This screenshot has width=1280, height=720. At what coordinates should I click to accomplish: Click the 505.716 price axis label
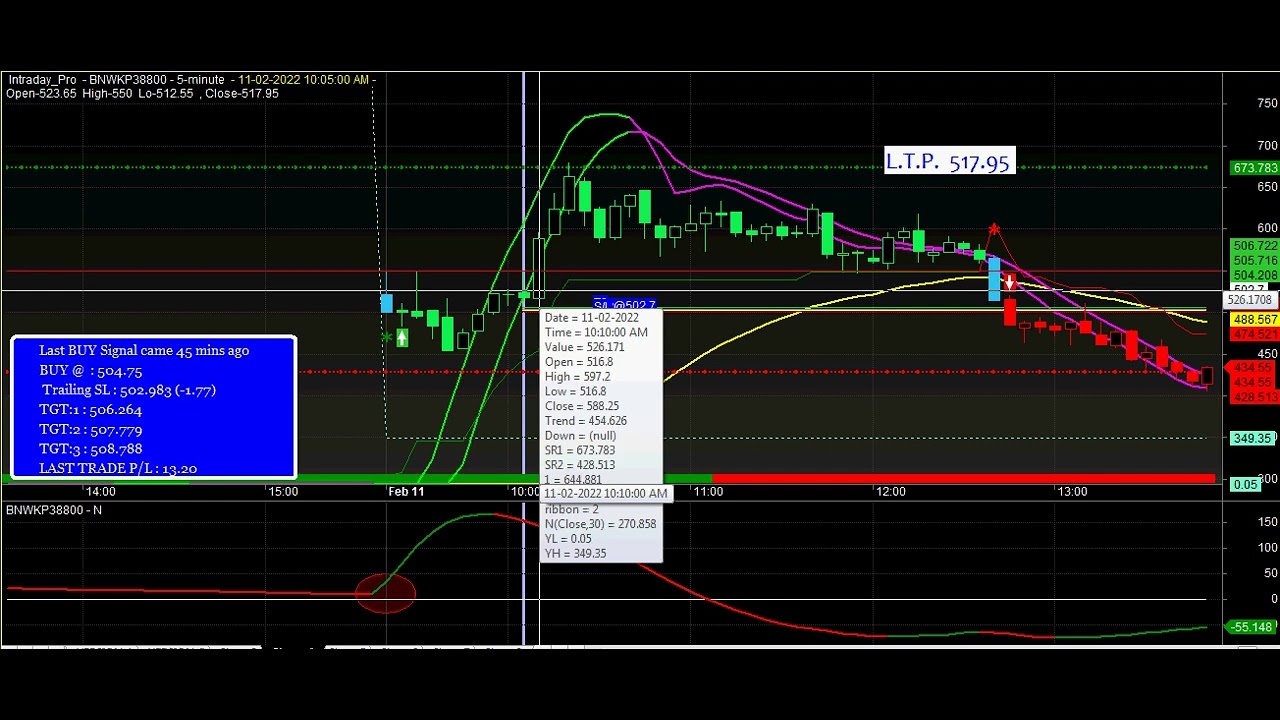pos(1254,260)
